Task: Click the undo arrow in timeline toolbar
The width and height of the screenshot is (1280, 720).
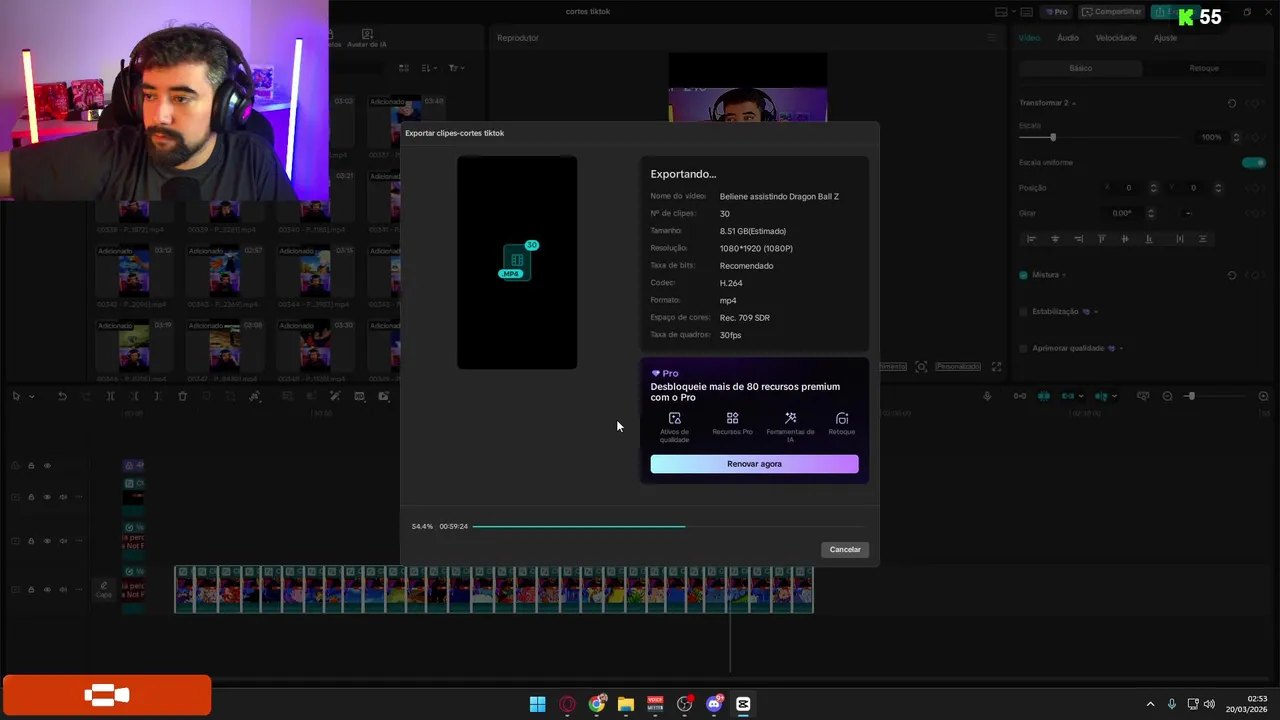Action: (62, 396)
